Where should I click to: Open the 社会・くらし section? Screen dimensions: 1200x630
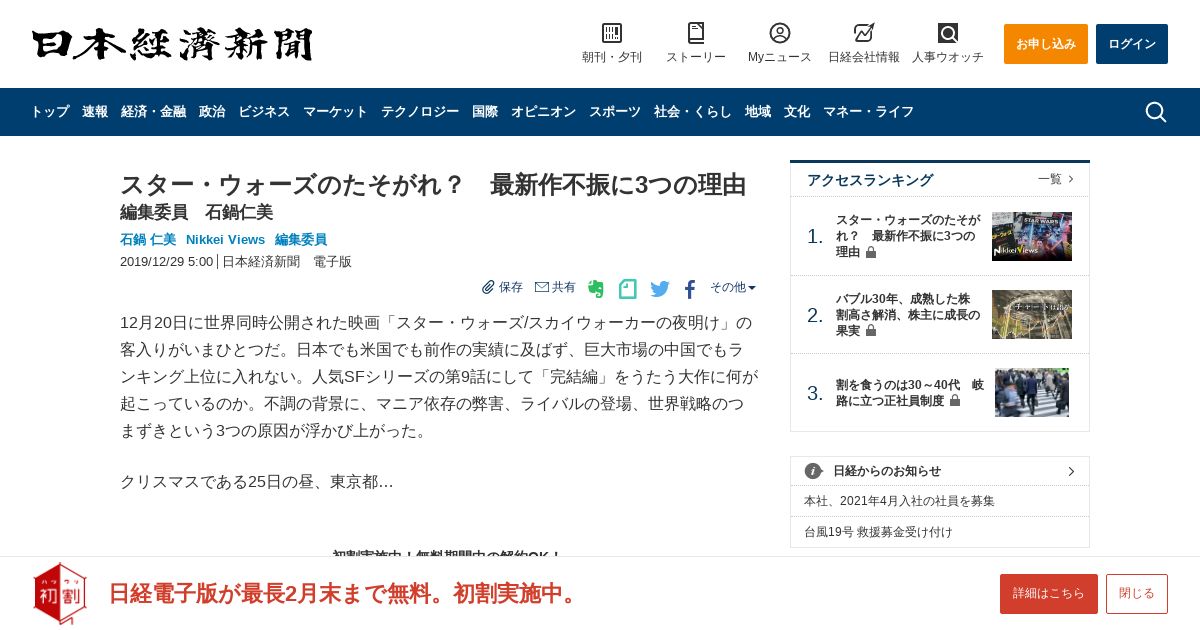[x=693, y=112]
